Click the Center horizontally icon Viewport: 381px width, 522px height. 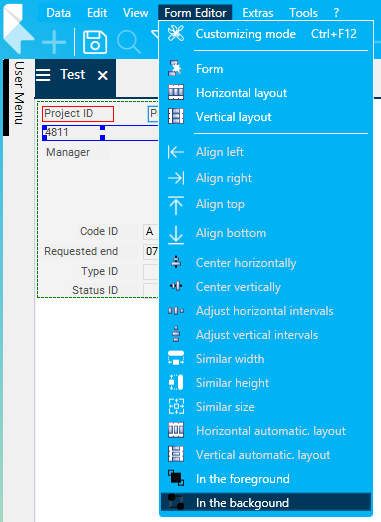[176, 262]
